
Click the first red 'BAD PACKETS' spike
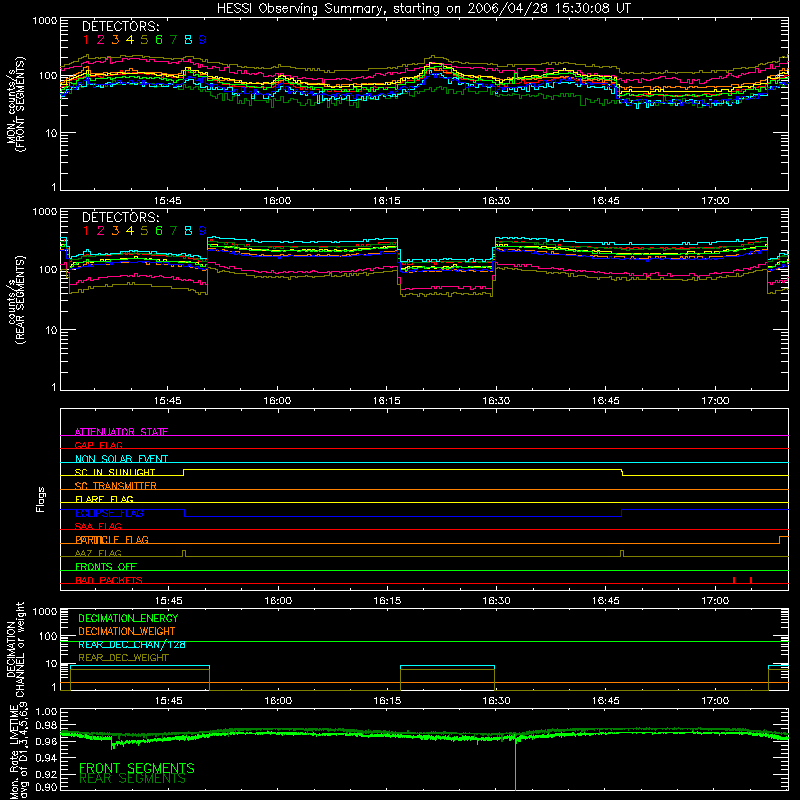(734, 580)
